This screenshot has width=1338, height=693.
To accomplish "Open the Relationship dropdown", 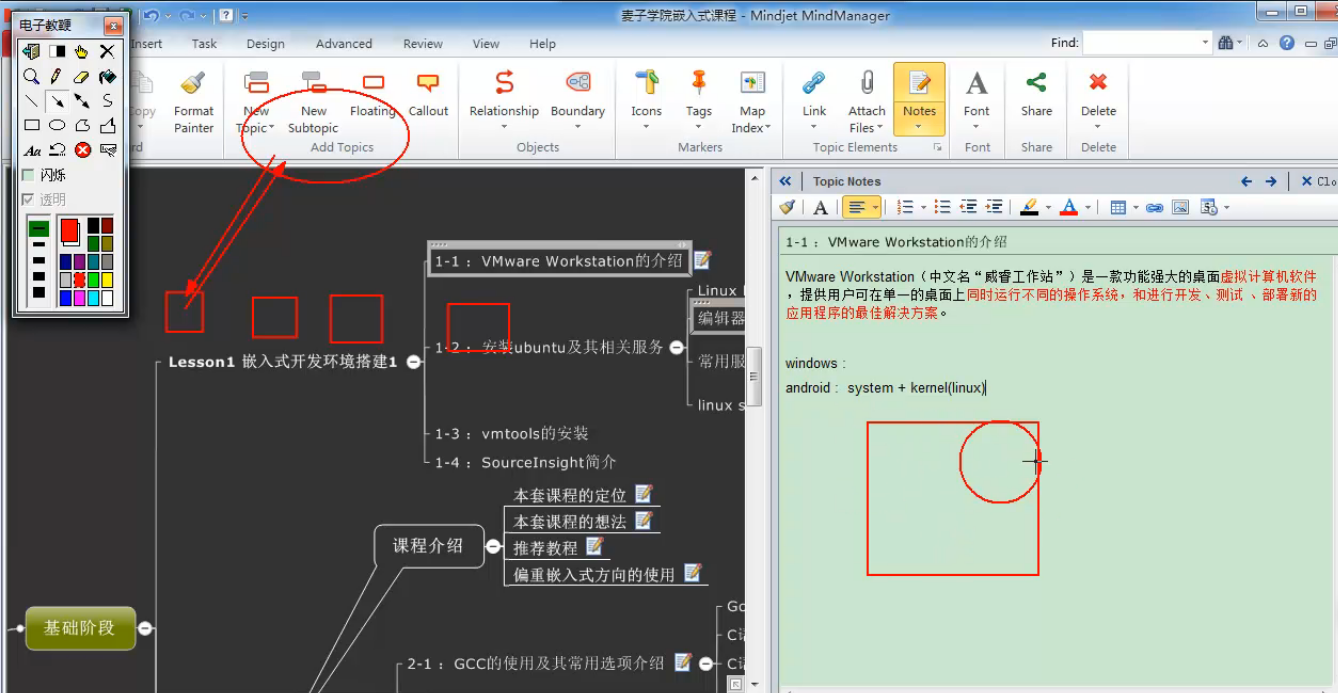I will (504, 127).
